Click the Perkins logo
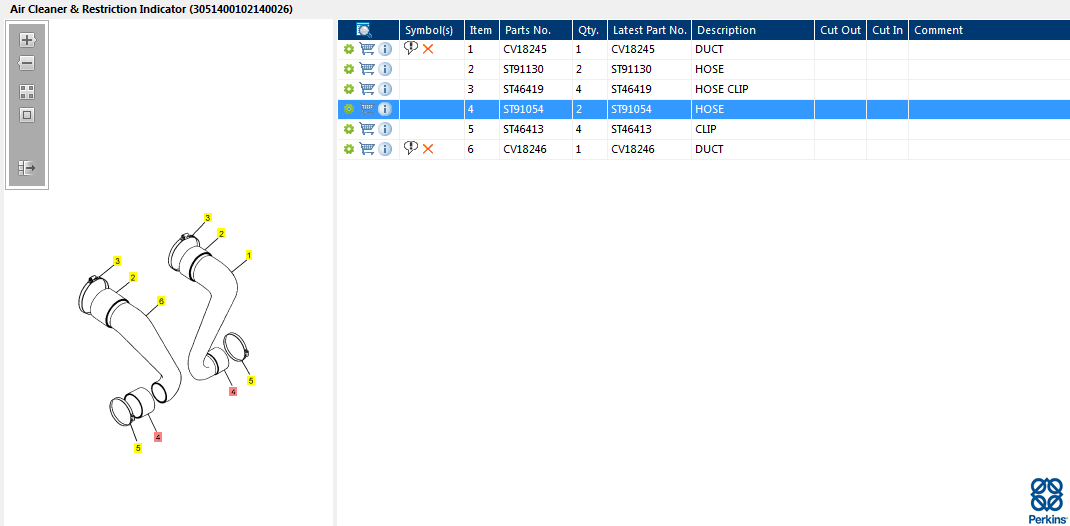Screen dimensions: 1070x526 1047,500
